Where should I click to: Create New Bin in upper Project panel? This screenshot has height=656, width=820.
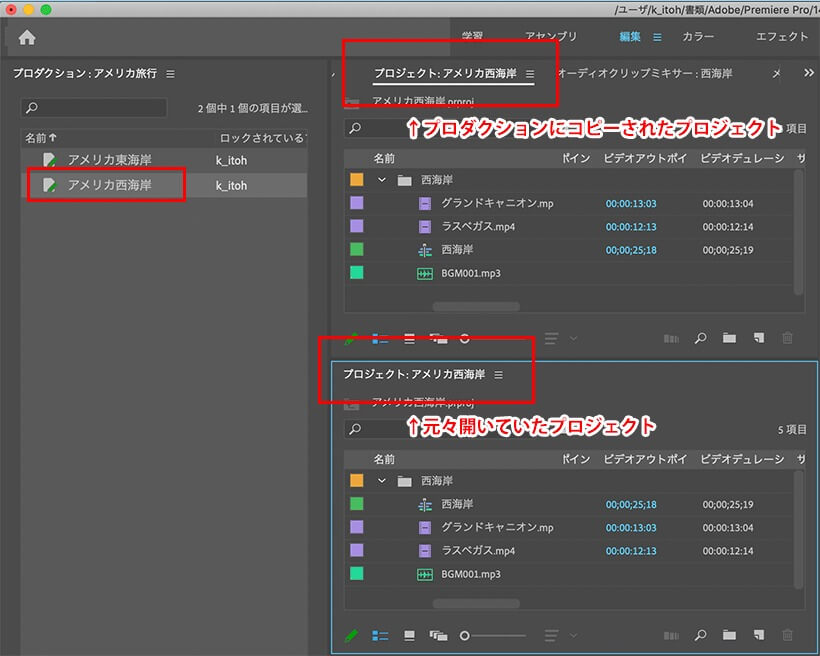click(x=729, y=338)
